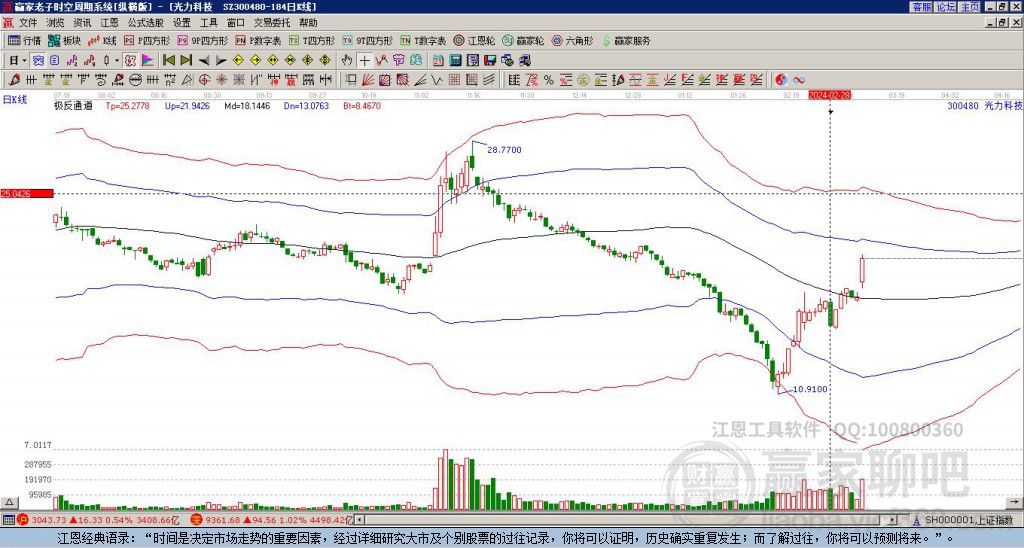
Task: Select the pencil drawing tool
Action: [x=14, y=80]
